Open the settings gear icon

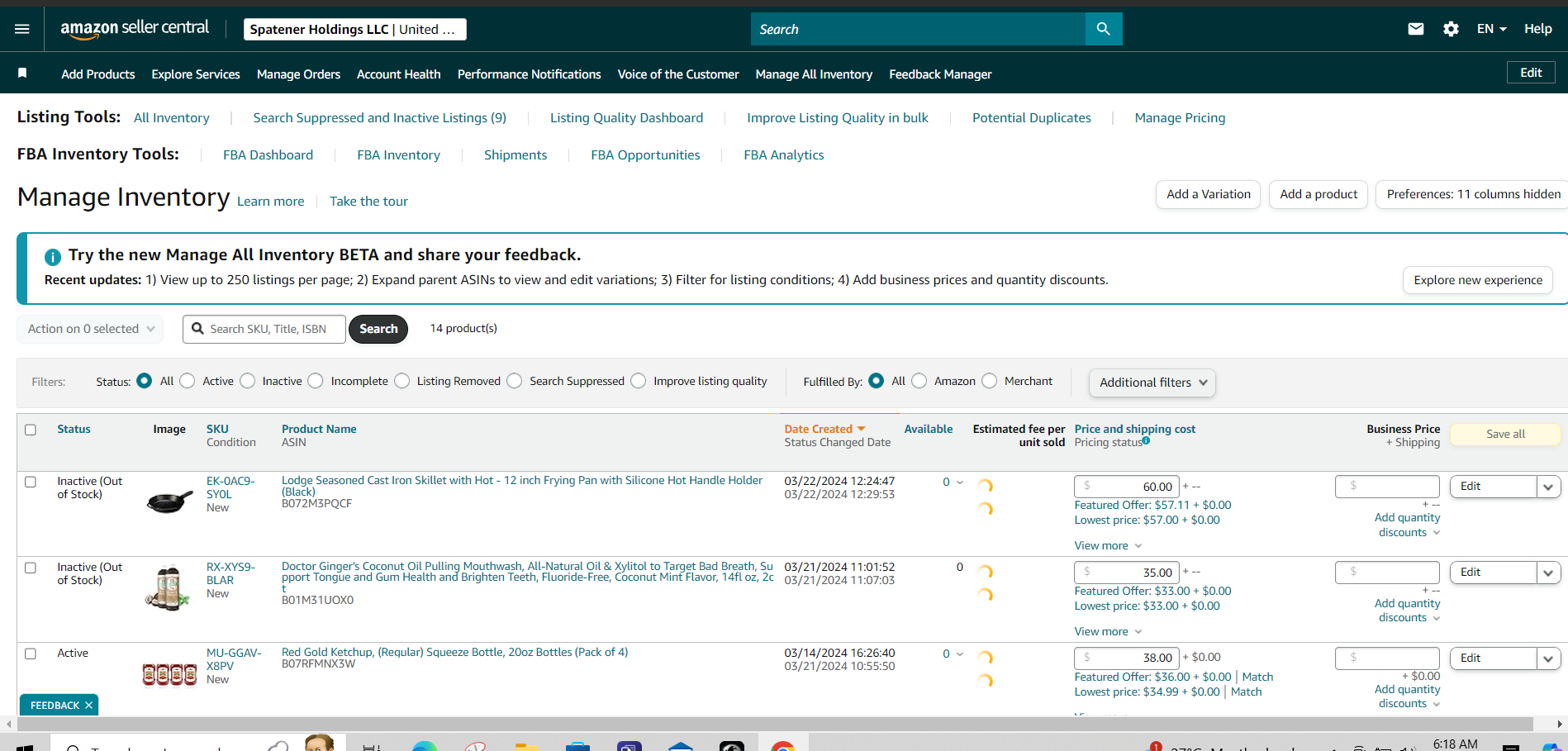[1451, 29]
